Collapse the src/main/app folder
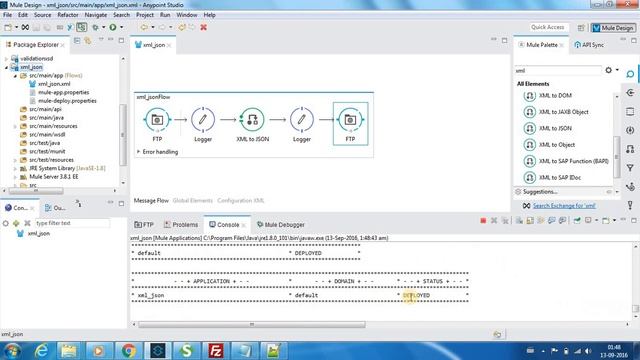This screenshot has width=640, height=360. [15, 76]
